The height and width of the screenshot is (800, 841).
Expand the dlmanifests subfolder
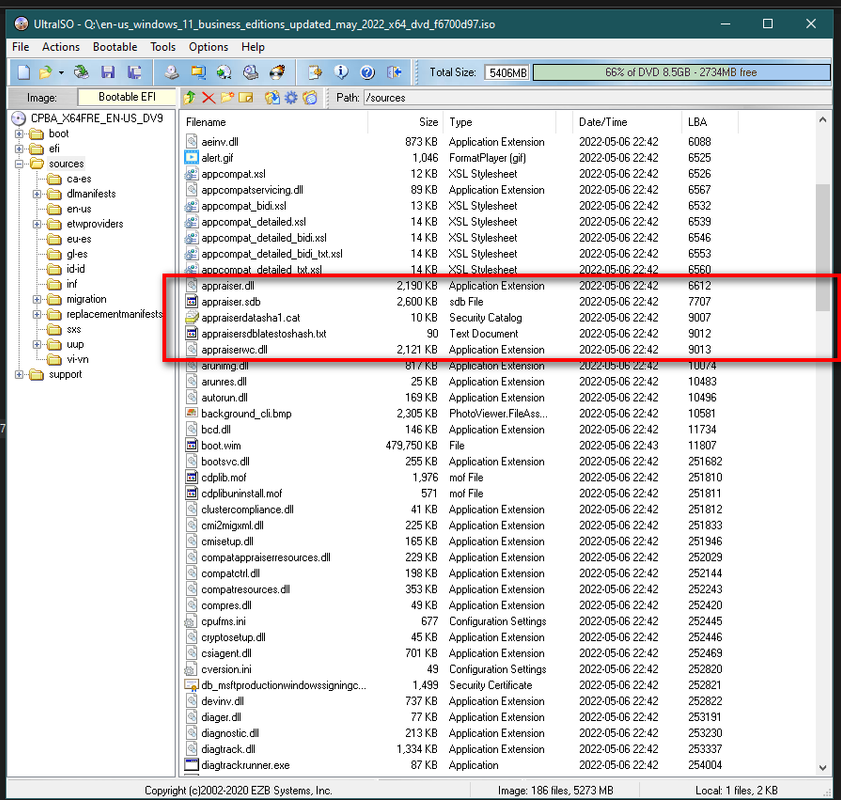[37, 194]
